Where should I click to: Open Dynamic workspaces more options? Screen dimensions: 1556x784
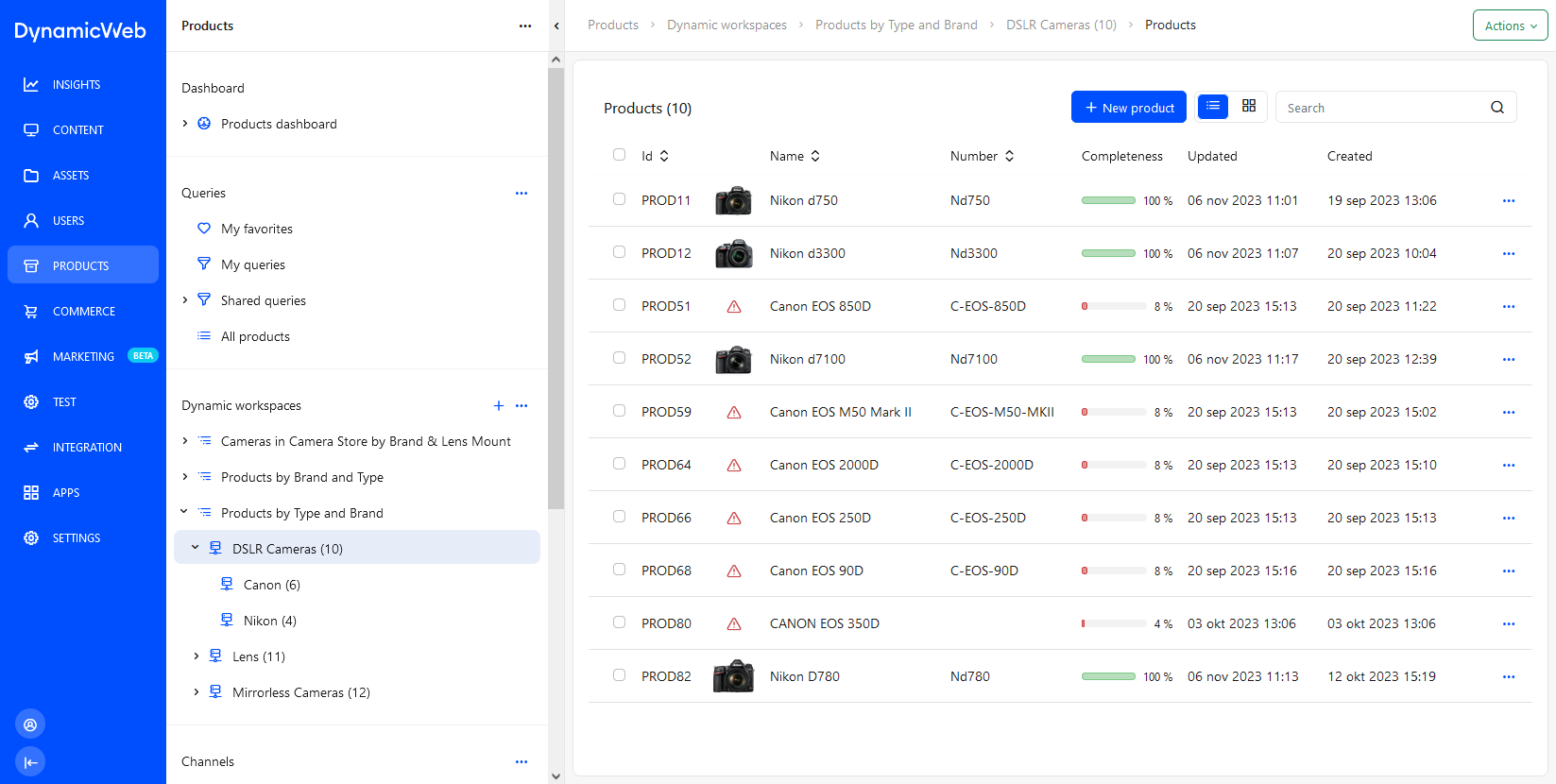coord(522,406)
